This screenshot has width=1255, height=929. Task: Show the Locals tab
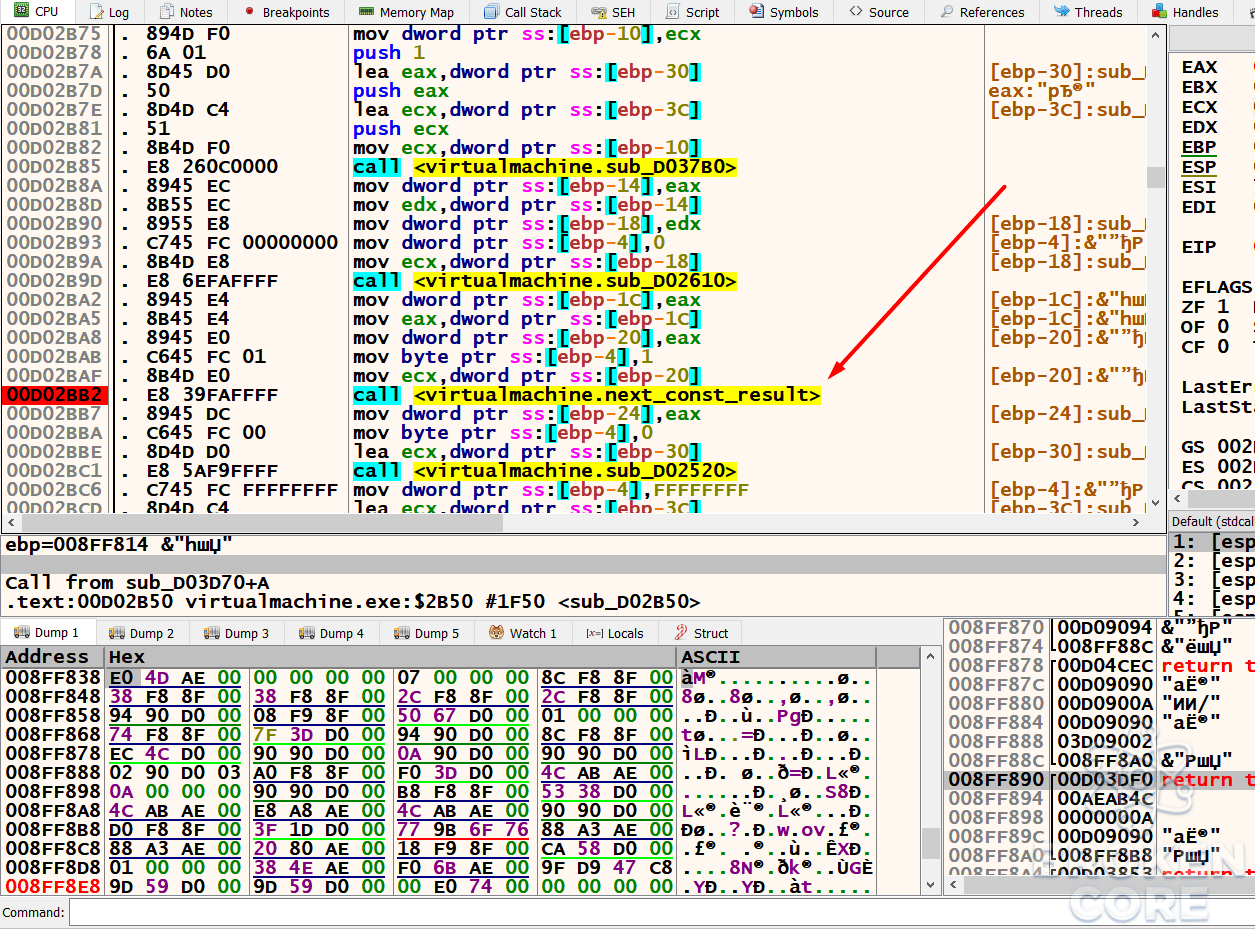[x=615, y=633]
